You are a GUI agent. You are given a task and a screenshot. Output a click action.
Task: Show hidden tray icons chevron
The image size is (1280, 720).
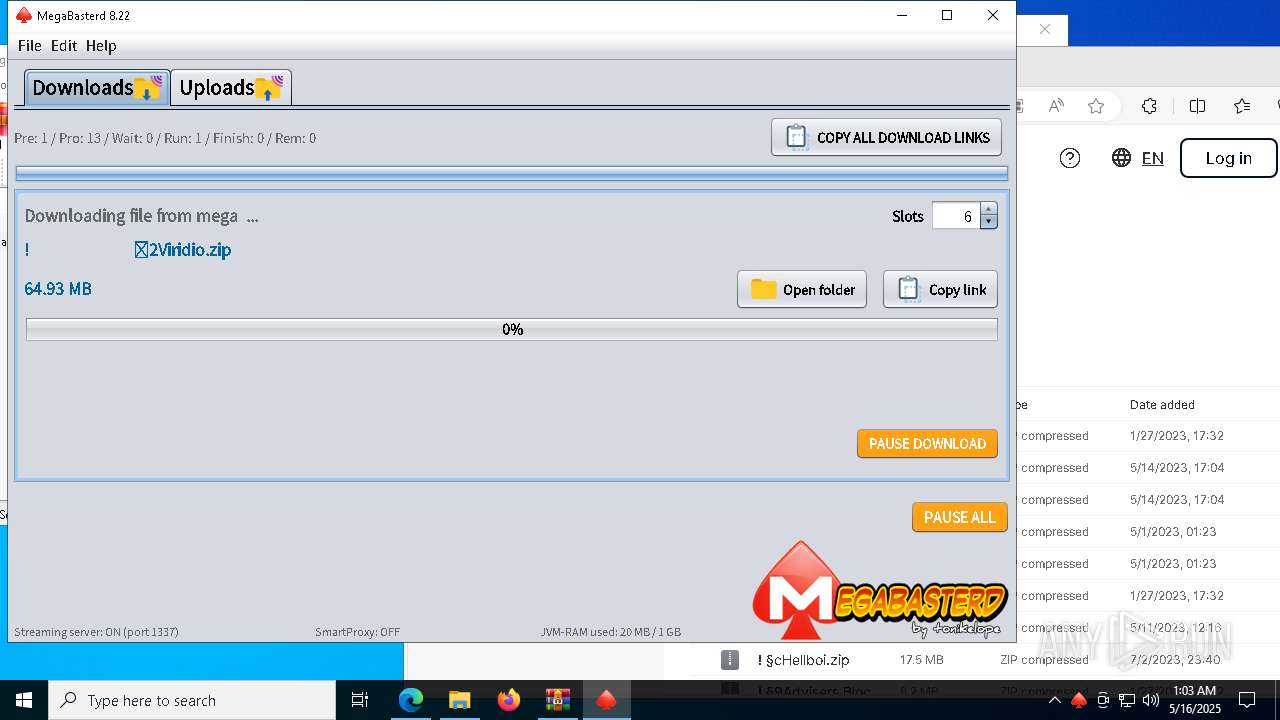[1054, 700]
